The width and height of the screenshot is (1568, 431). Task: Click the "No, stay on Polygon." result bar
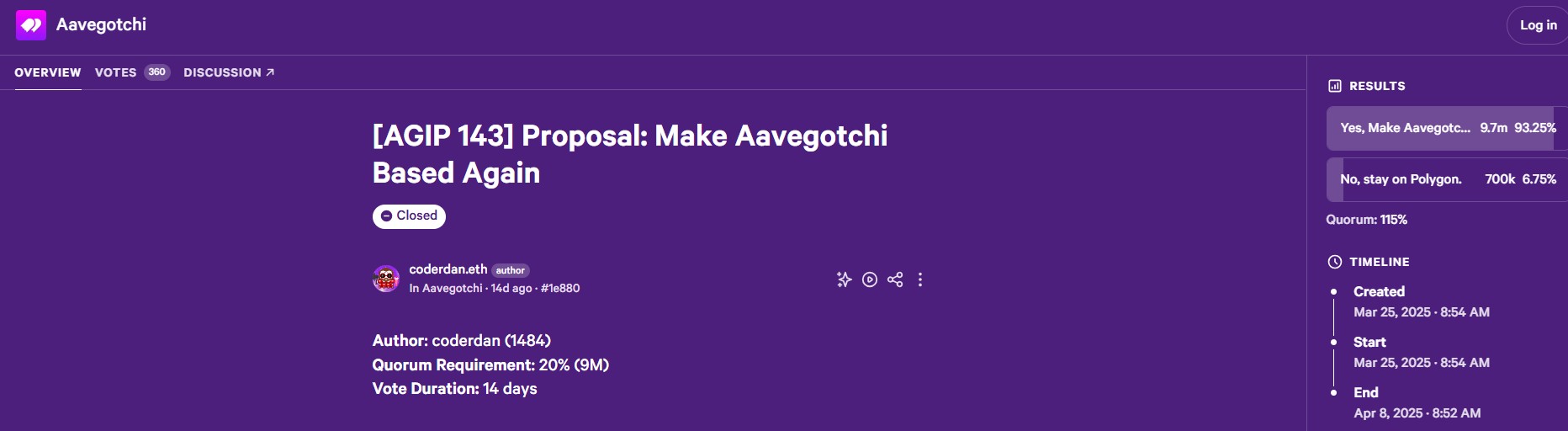click(1446, 179)
